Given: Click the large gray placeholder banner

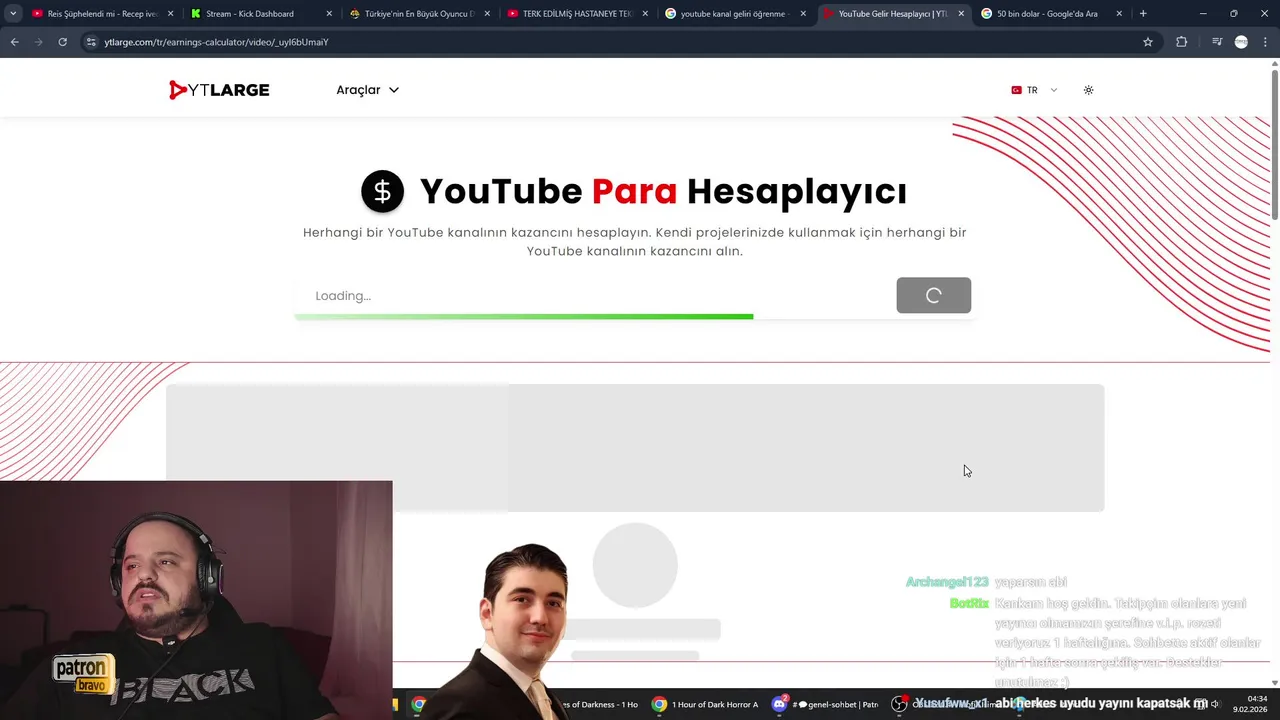Looking at the screenshot, I should tap(635, 448).
